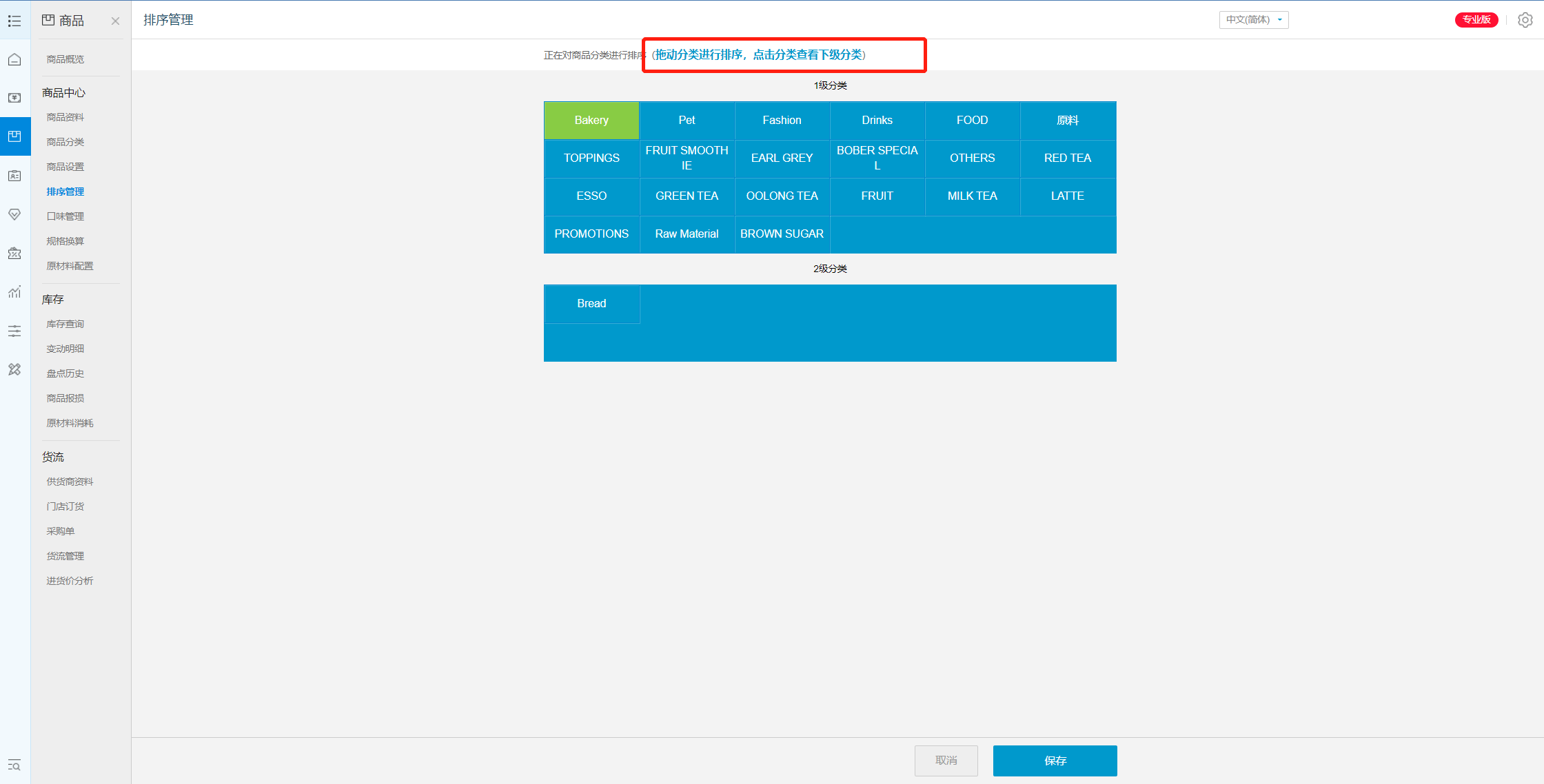This screenshot has width=1544, height=784.
Task: Open the reports chart icon
Action: point(14,292)
